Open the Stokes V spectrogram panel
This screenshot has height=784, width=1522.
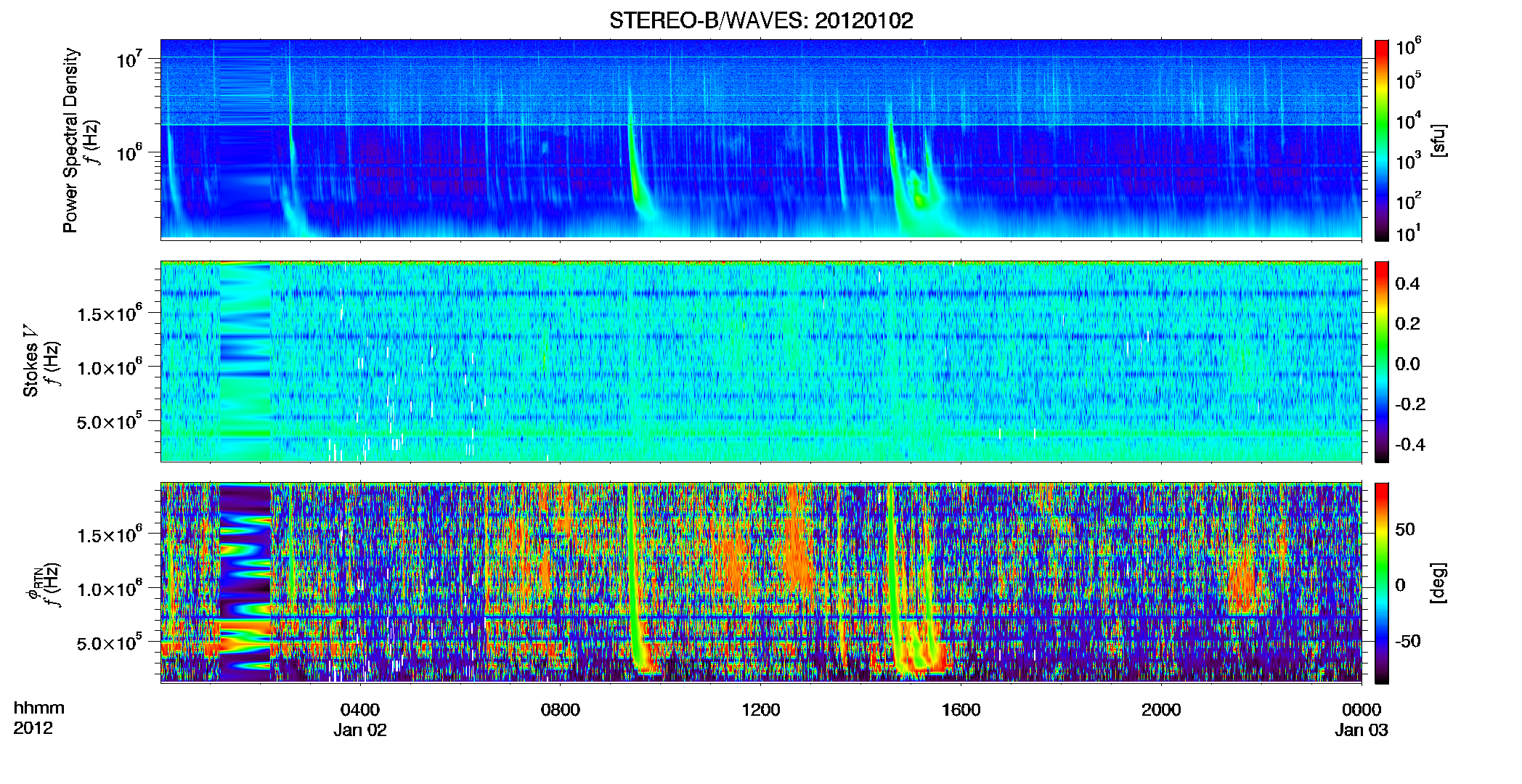[761, 361]
